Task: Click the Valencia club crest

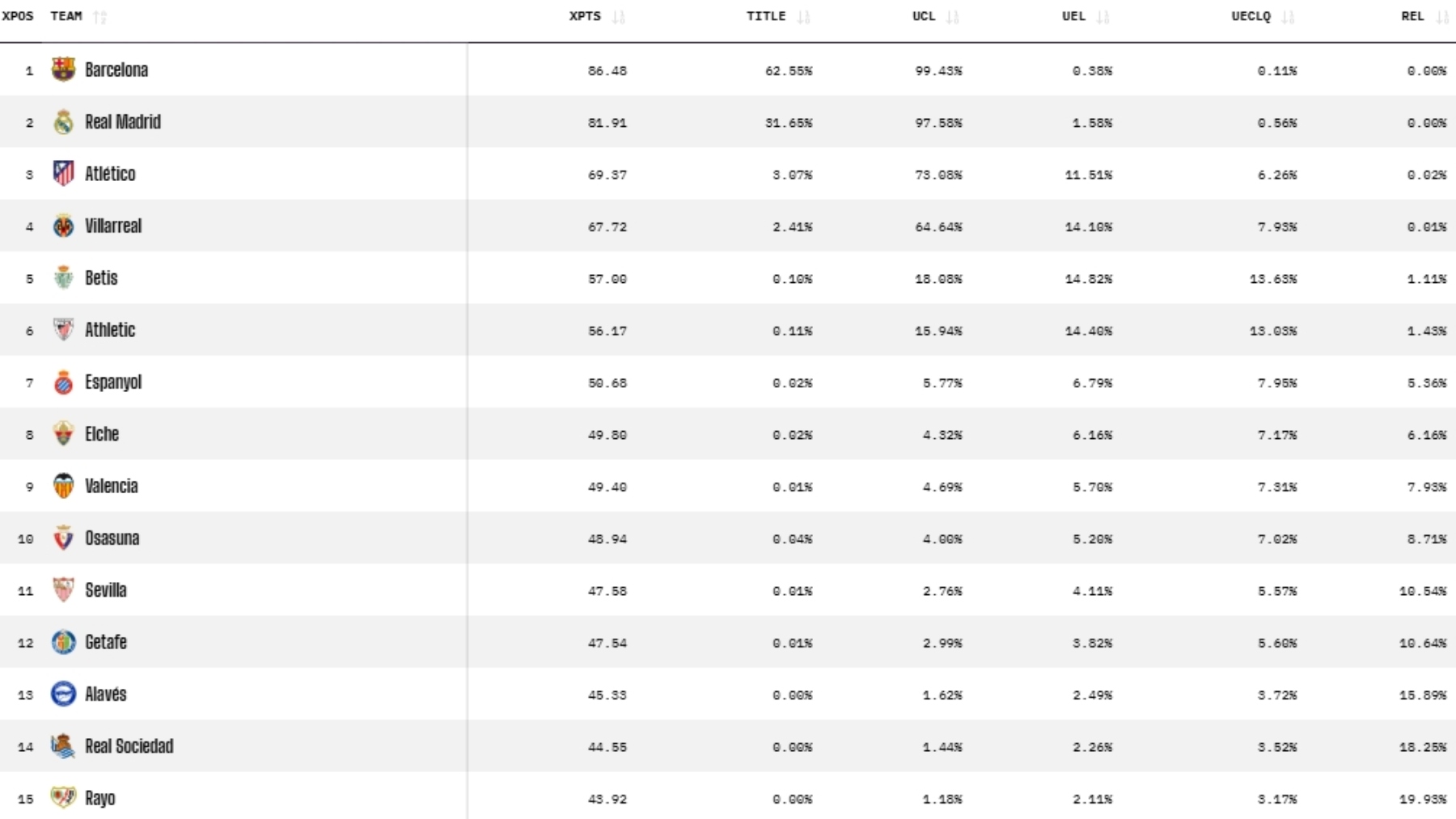Action: pos(63,486)
